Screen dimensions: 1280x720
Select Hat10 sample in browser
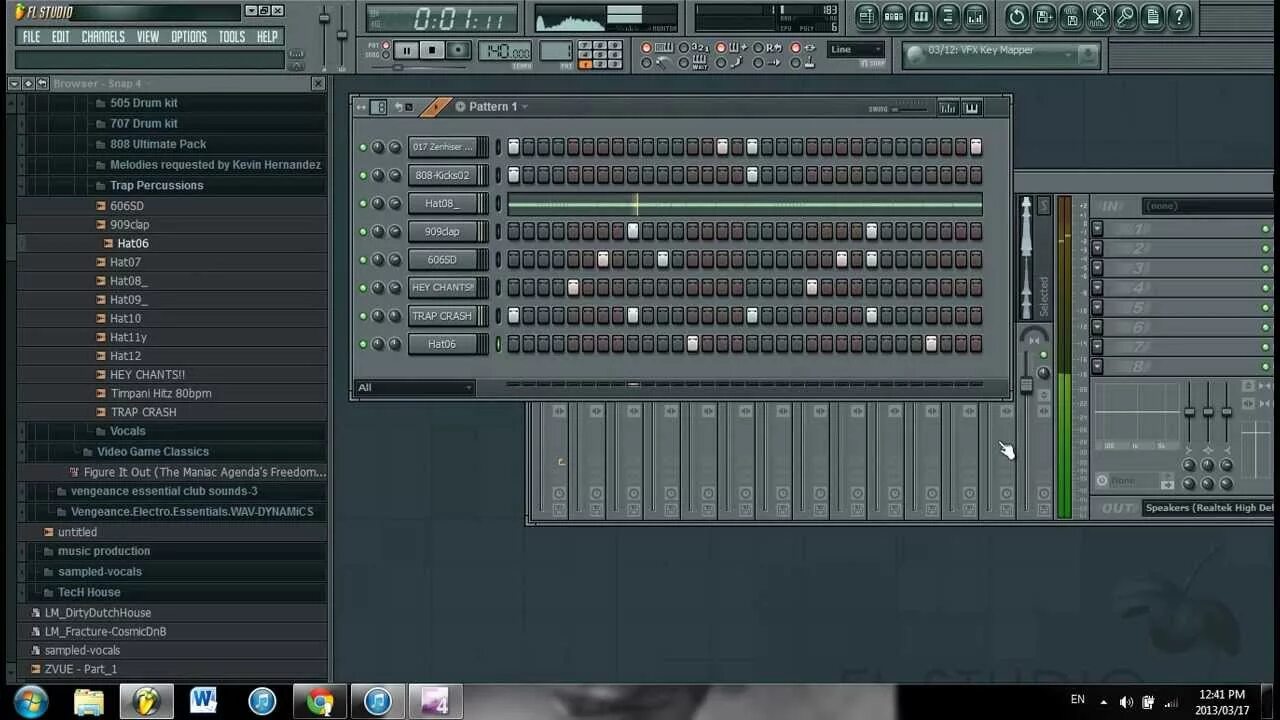[125, 318]
